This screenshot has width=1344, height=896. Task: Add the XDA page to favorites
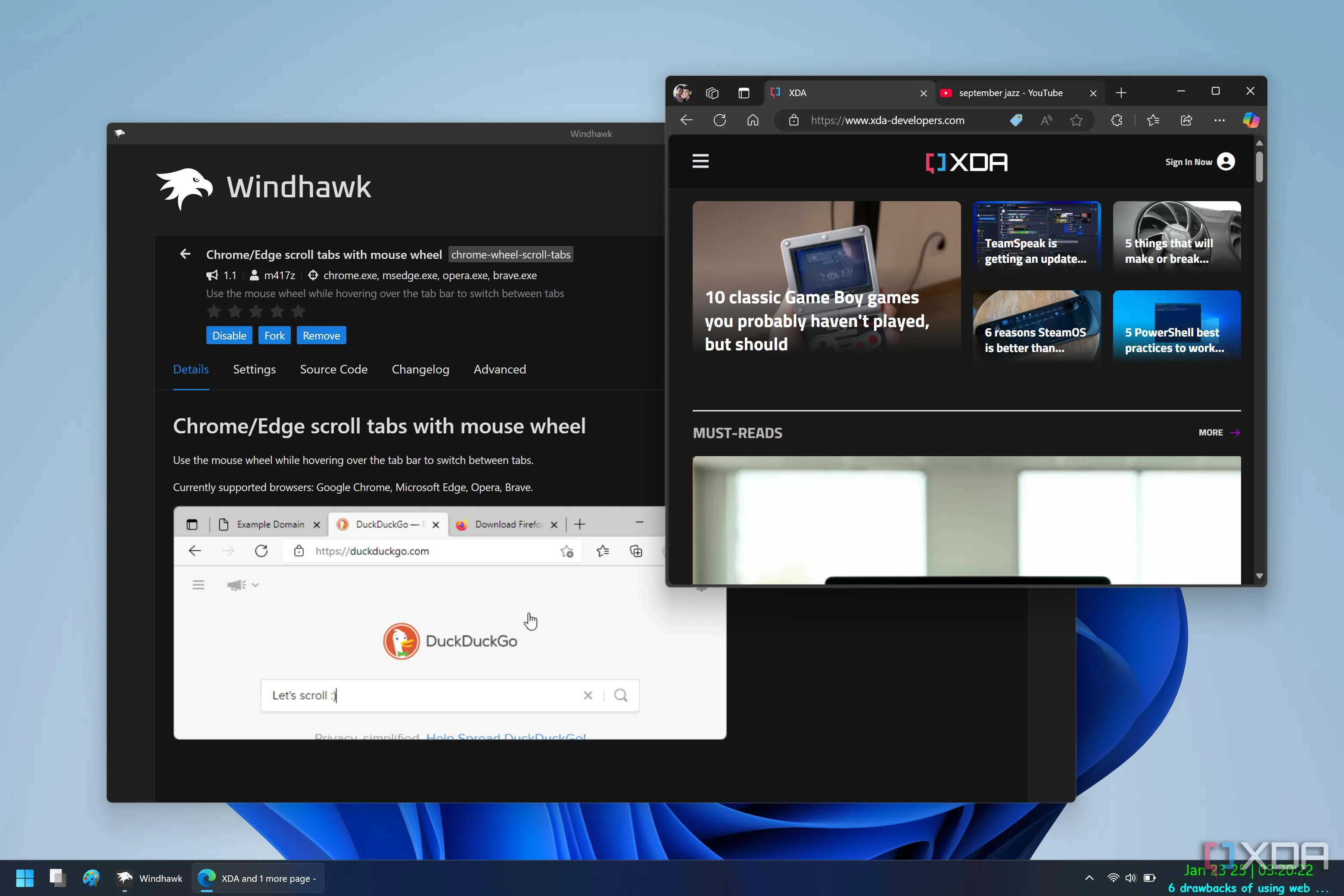[x=1076, y=120]
